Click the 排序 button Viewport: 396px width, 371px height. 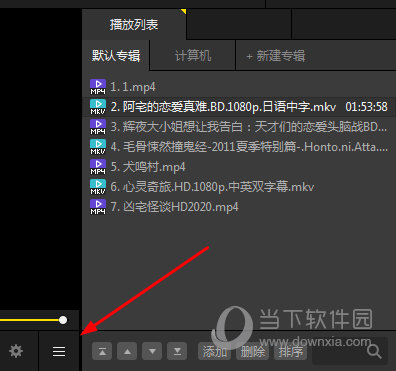pyautogui.click(x=290, y=351)
